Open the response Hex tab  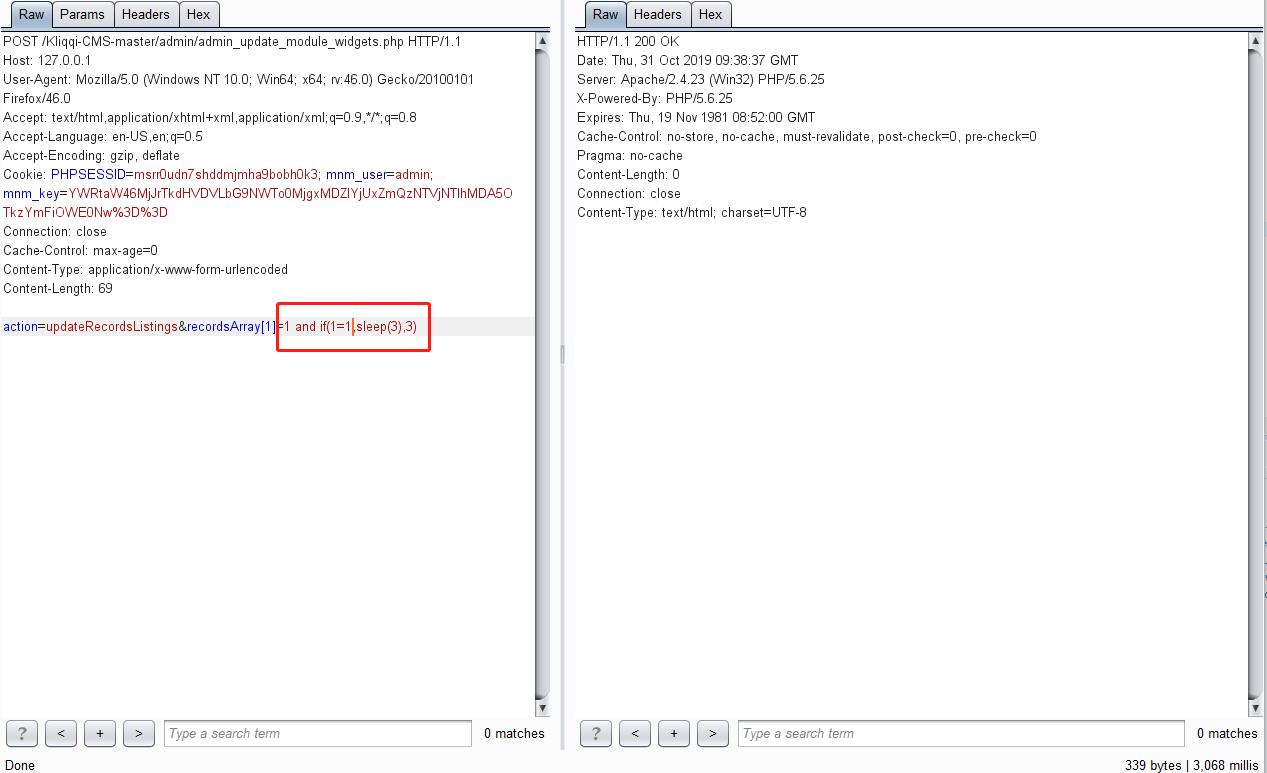[x=710, y=14]
